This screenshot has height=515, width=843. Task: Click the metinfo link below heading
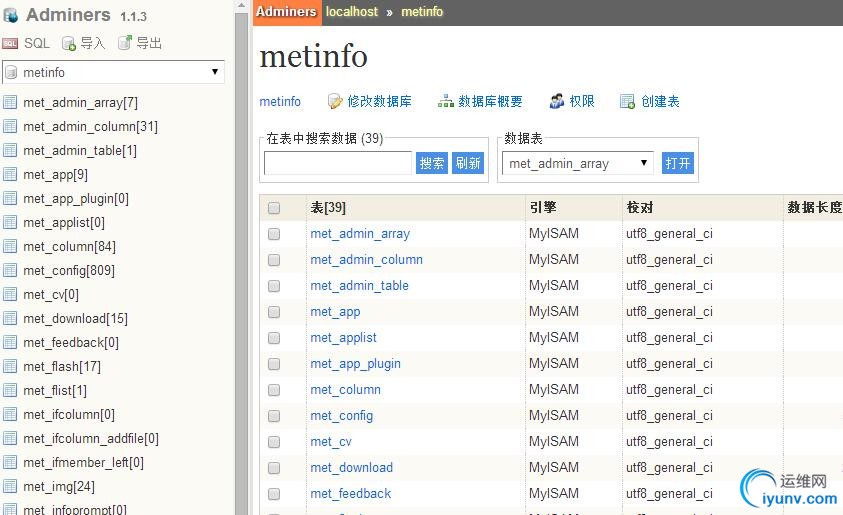click(280, 101)
